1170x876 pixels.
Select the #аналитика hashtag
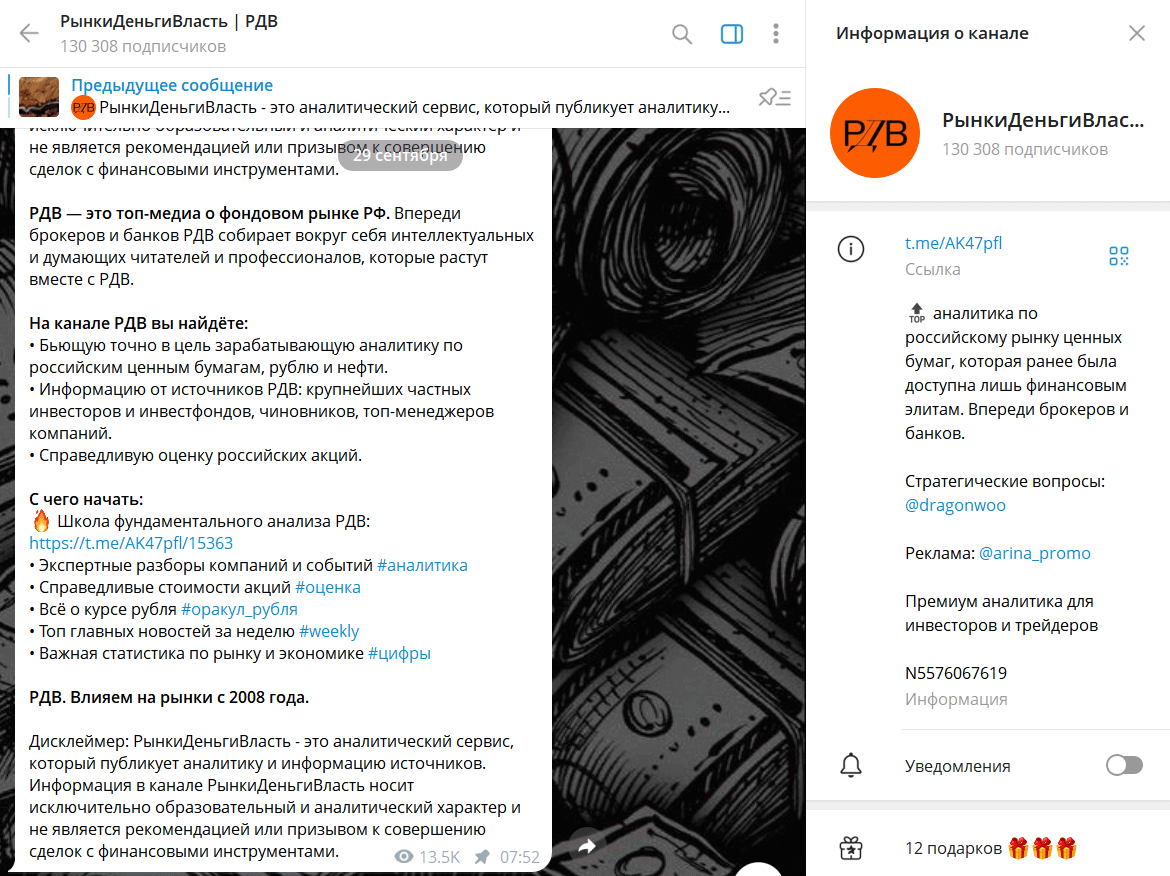pos(422,566)
